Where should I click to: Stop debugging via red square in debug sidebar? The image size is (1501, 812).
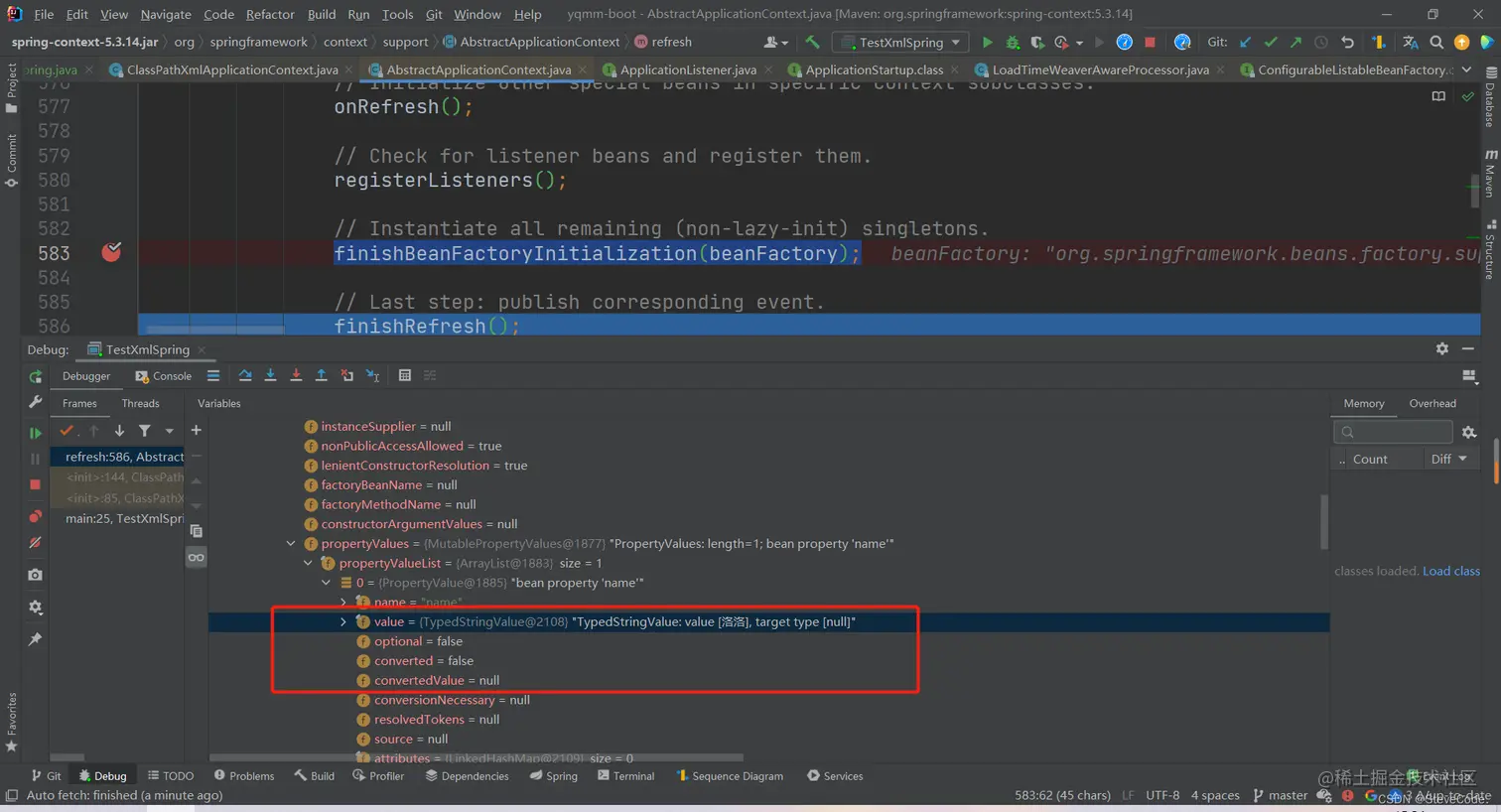click(35, 484)
